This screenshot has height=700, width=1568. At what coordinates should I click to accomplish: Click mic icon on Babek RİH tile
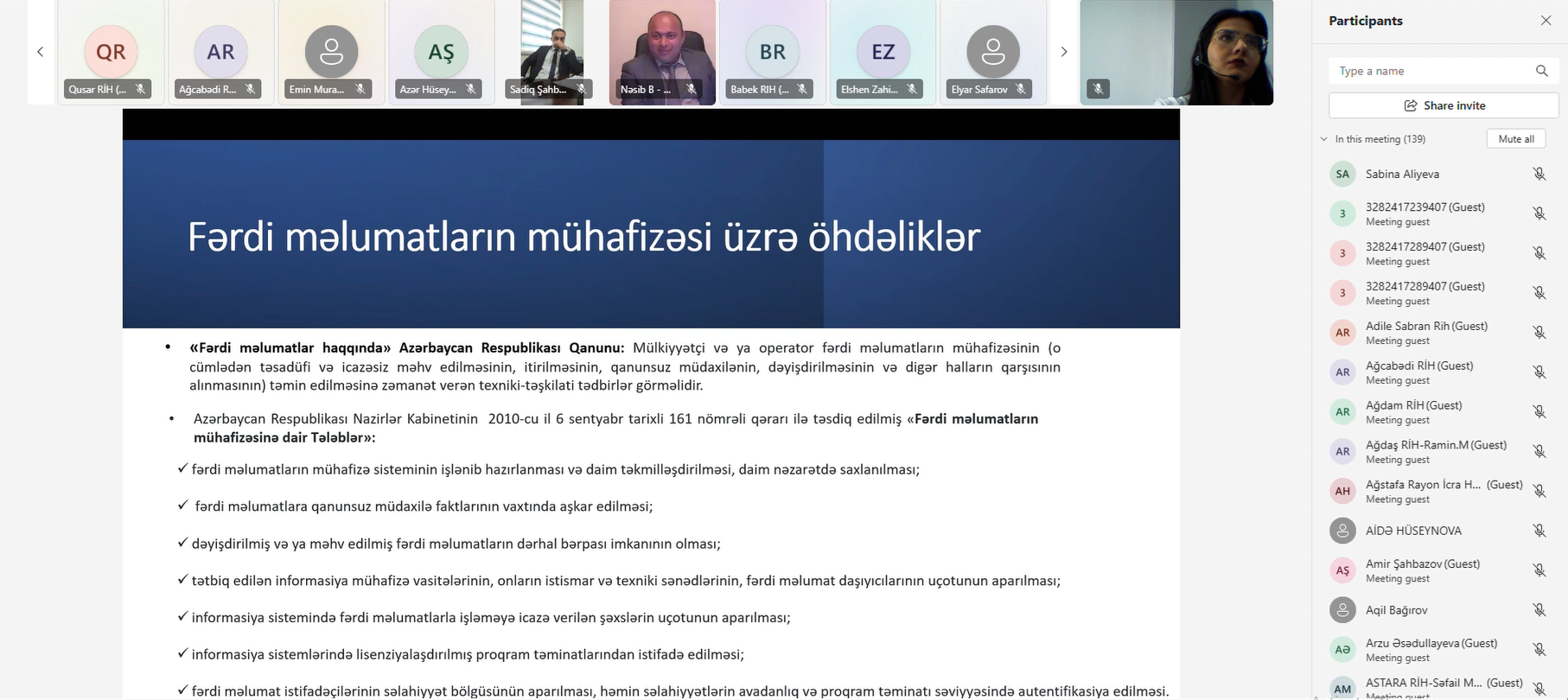click(802, 89)
